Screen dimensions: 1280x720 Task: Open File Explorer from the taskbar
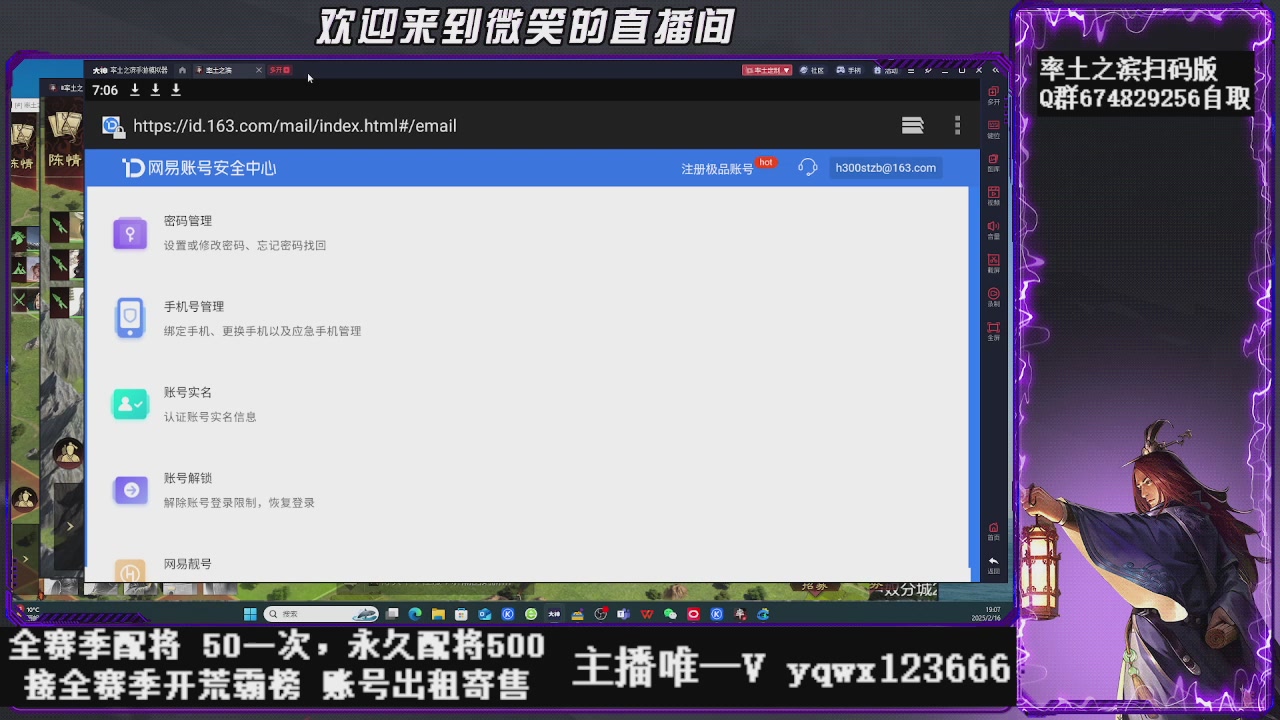click(438, 614)
